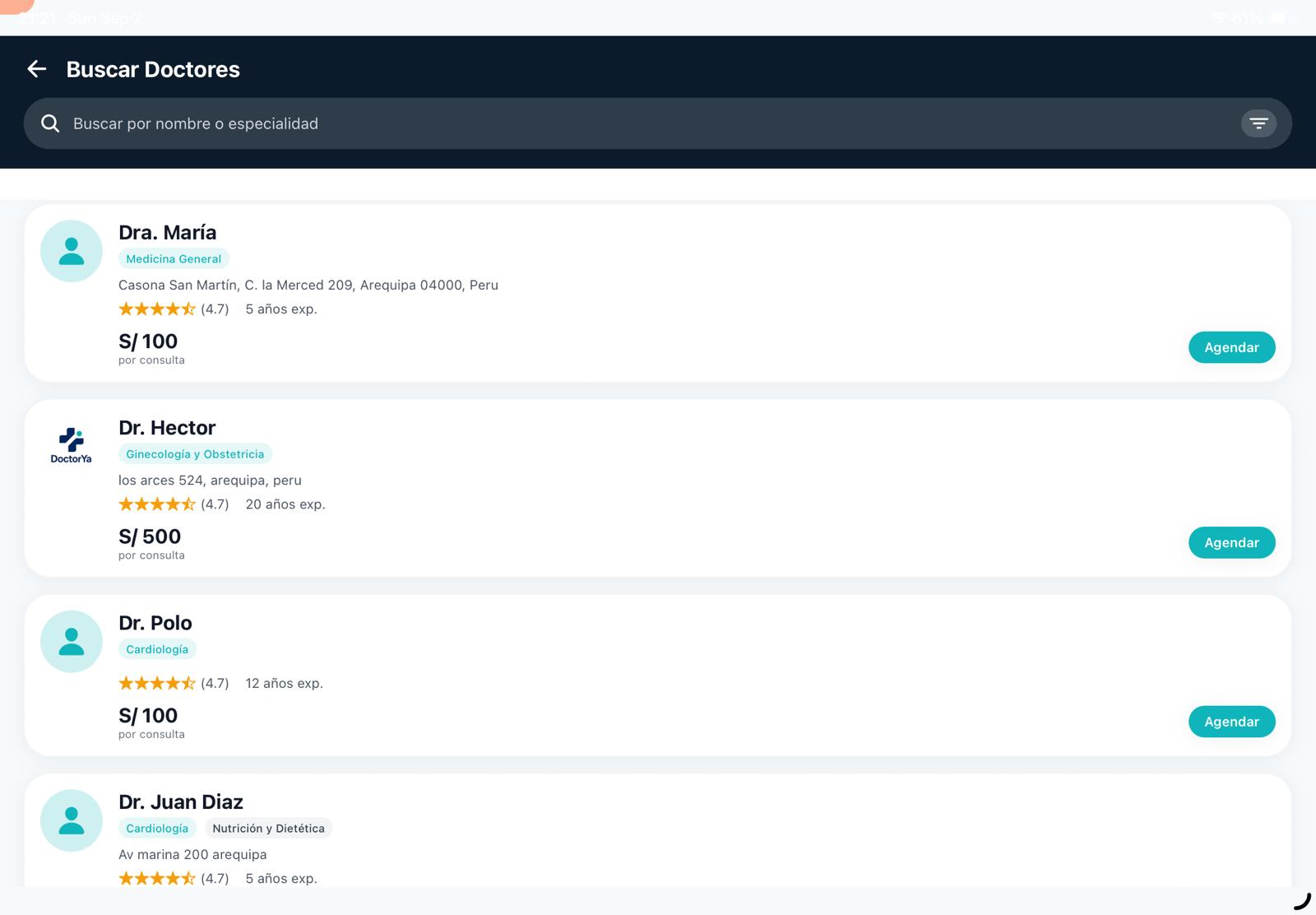Open Dra. María's name heading

[x=168, y=233]
